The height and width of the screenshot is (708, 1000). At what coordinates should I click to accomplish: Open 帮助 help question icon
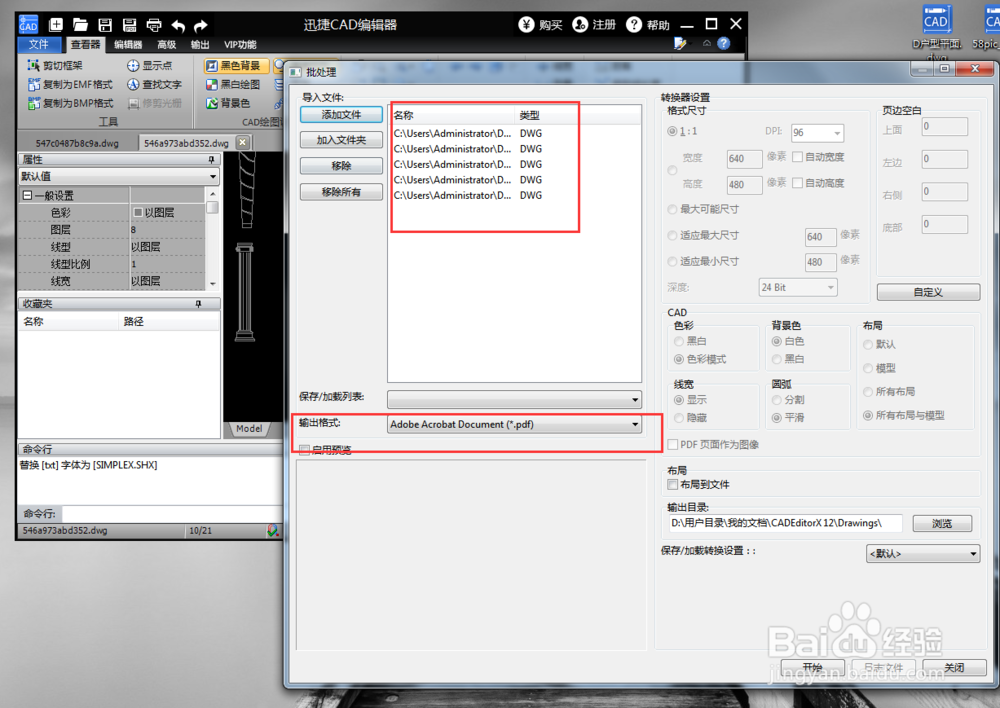pos(633,25)
